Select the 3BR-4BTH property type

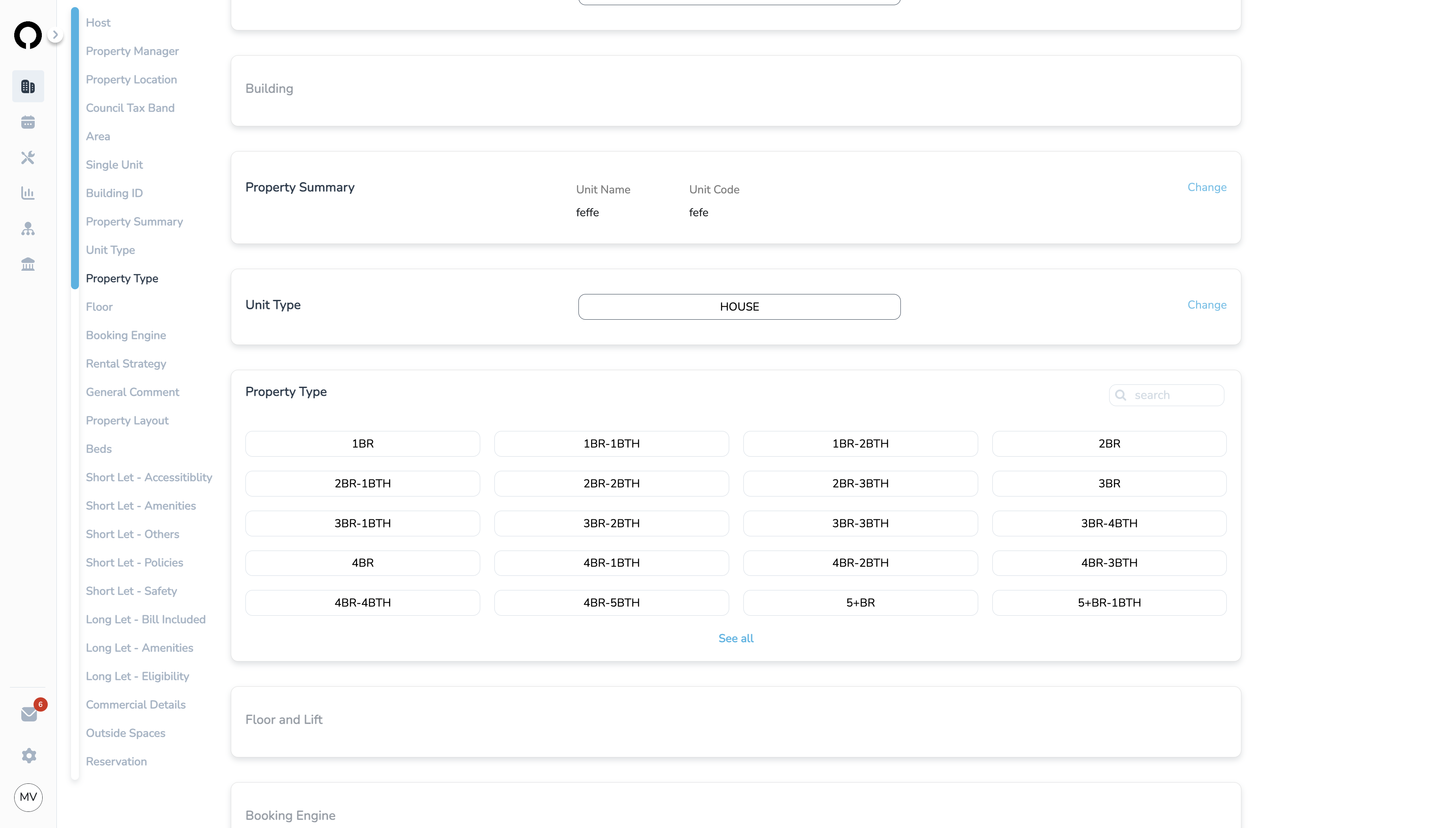tap(1109, 523)
